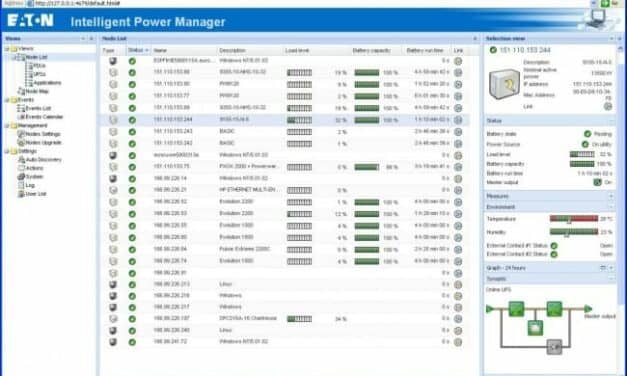Collapse the Management folder
Image resolution: width=627 pixels, height=376 pixels.
(x=7, y=126)
